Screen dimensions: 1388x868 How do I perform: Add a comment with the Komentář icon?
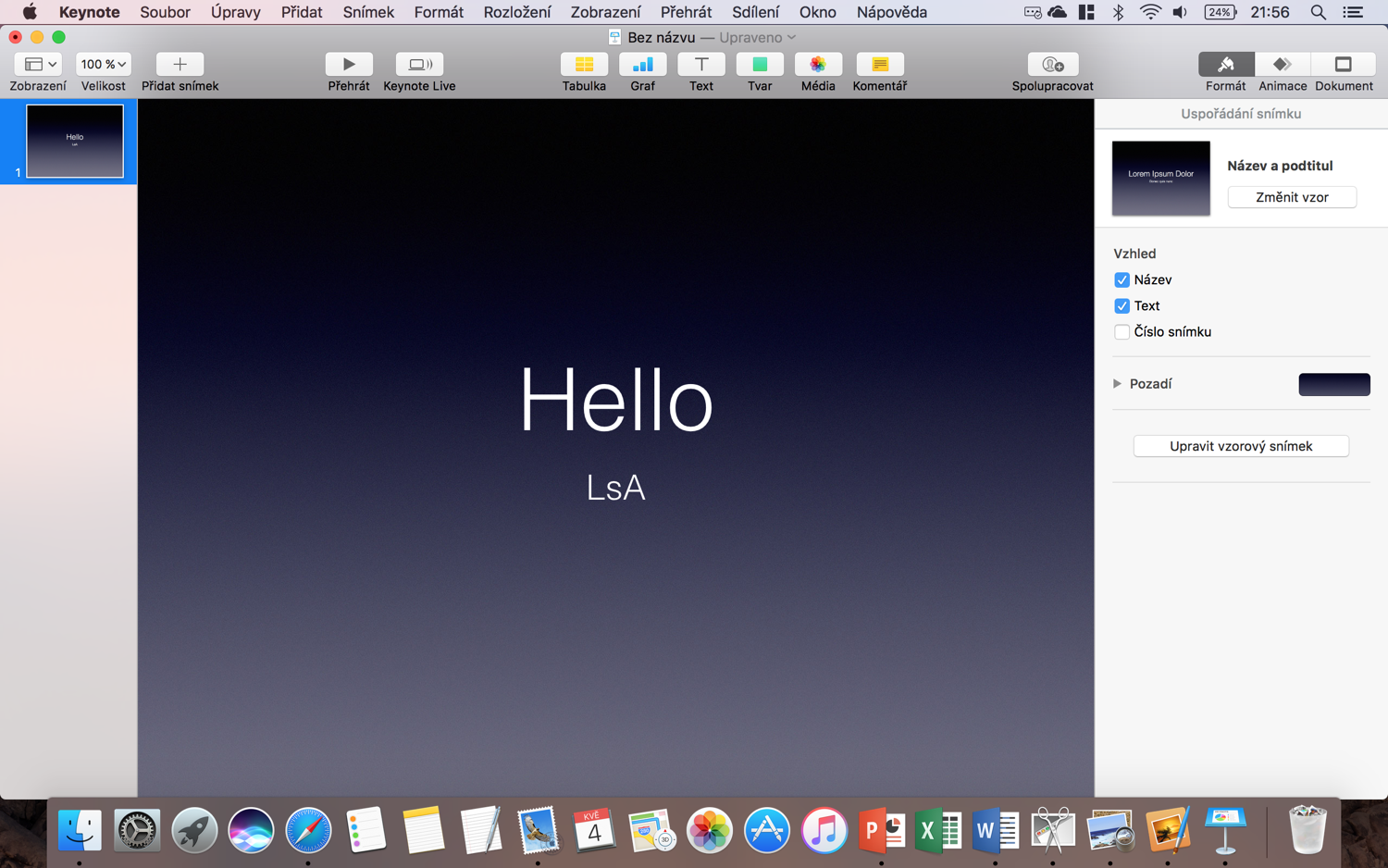pyautogui.click(x=879, y=65)
